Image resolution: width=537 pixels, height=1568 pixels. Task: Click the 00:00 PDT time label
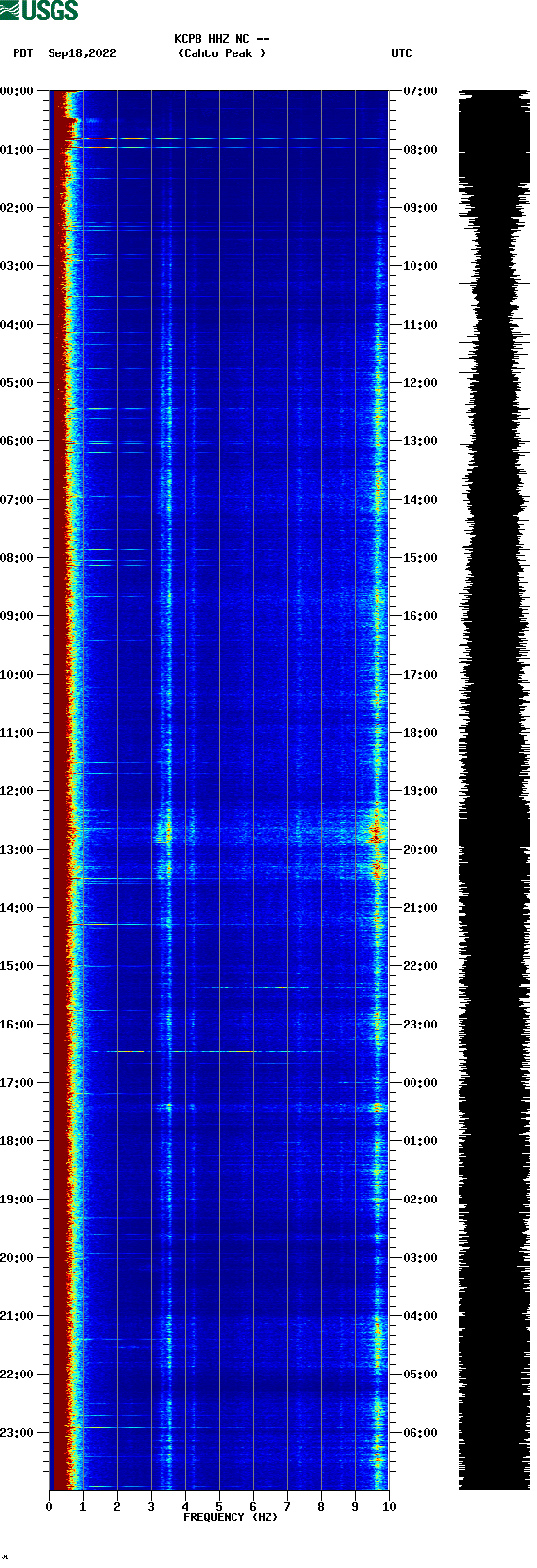point(17,91)
